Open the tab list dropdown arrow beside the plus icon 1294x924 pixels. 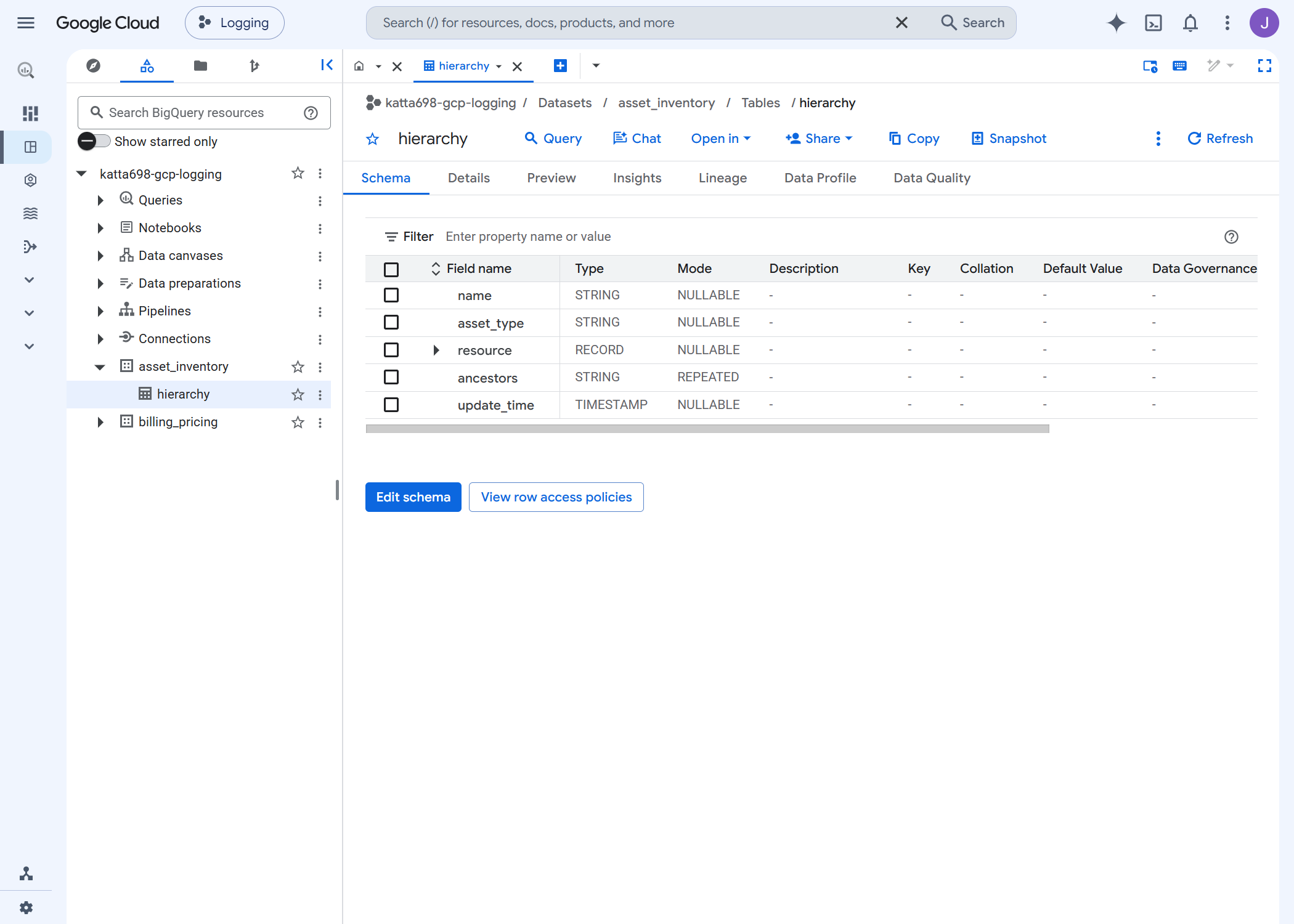point(596,65)
